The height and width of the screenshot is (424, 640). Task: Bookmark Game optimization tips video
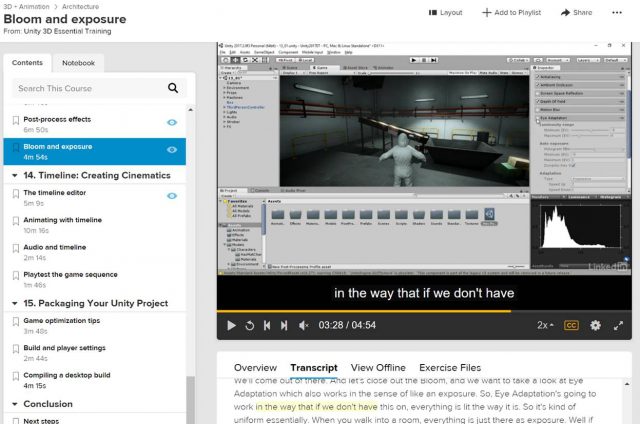pyautogui.click(x=16, y=322)
